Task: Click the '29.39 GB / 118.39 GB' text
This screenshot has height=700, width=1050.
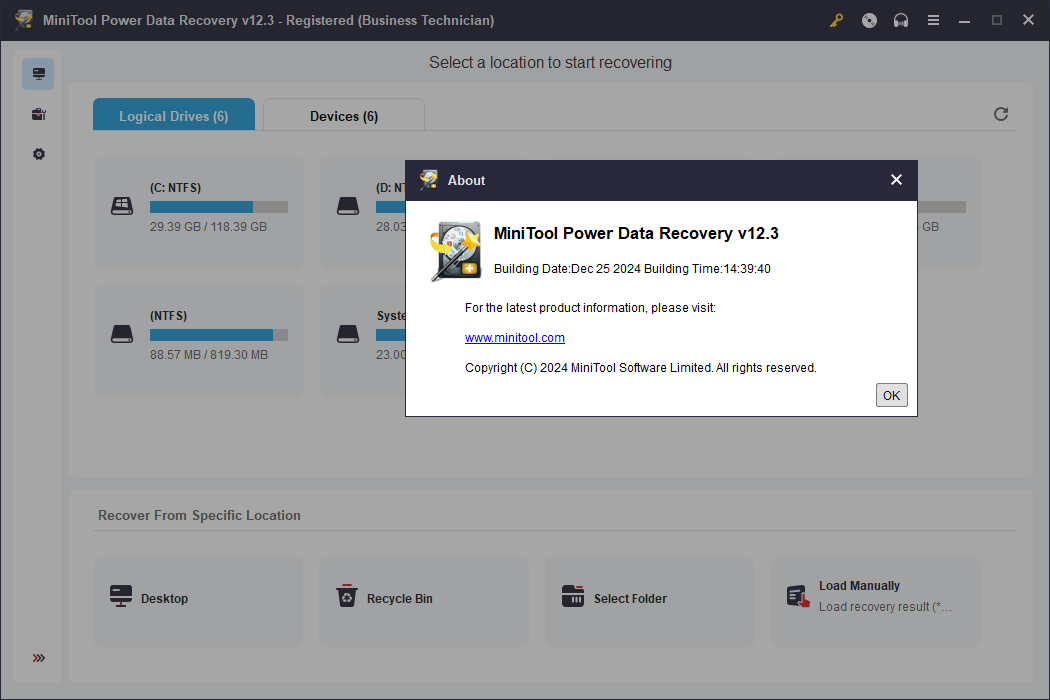Action: coord(208,227)
